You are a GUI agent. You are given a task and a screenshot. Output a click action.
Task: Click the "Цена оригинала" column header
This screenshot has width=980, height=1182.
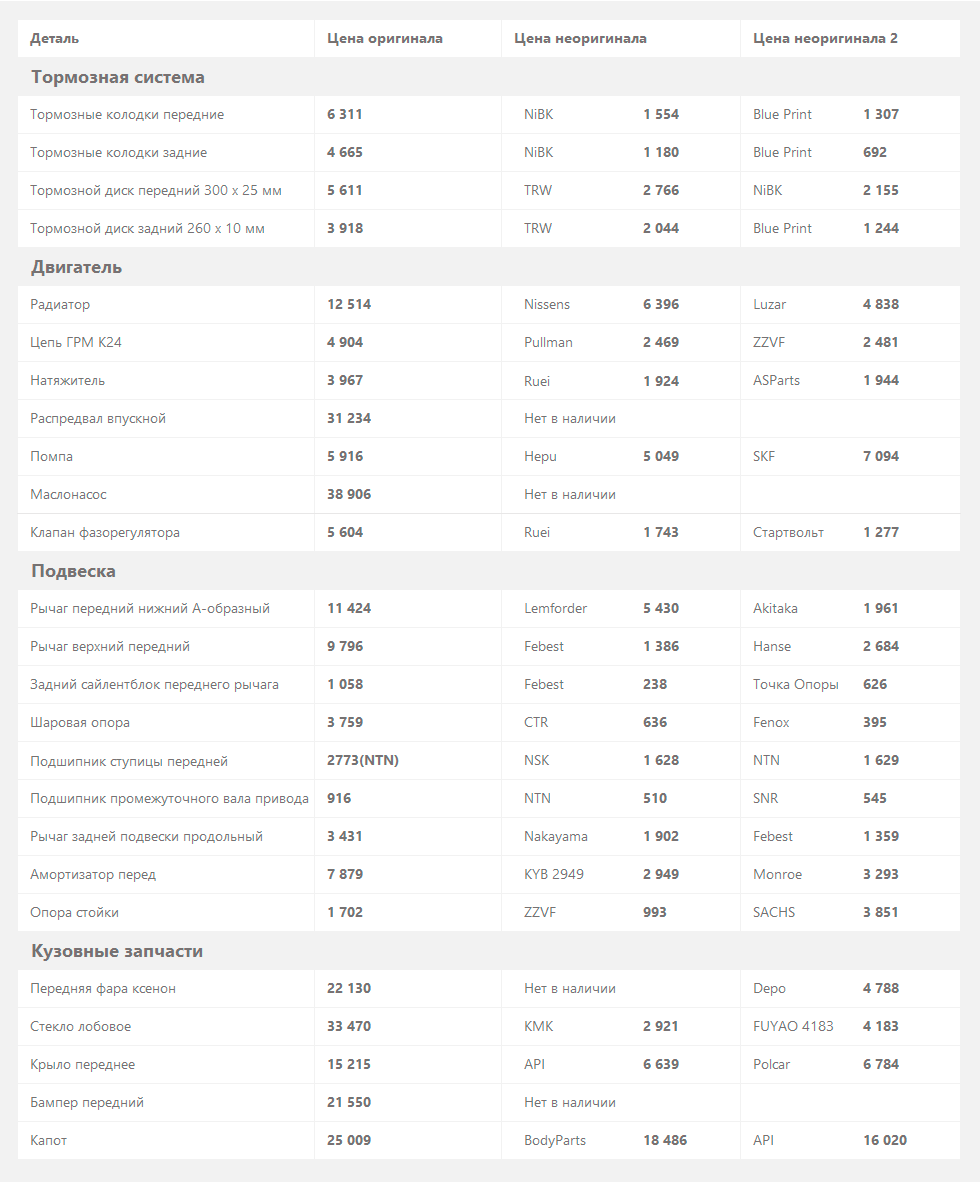coord(385,39)
